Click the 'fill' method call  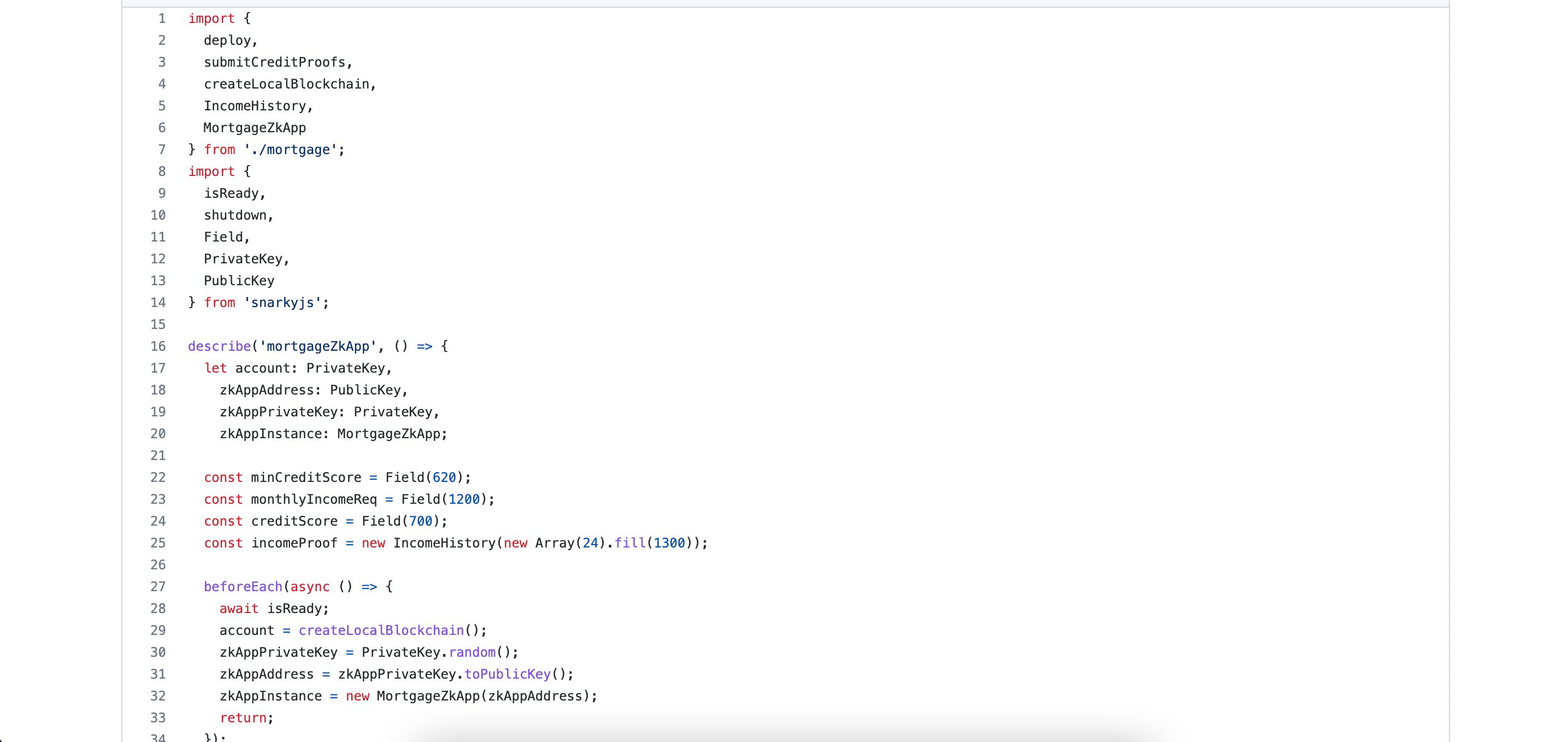[629, 543]
